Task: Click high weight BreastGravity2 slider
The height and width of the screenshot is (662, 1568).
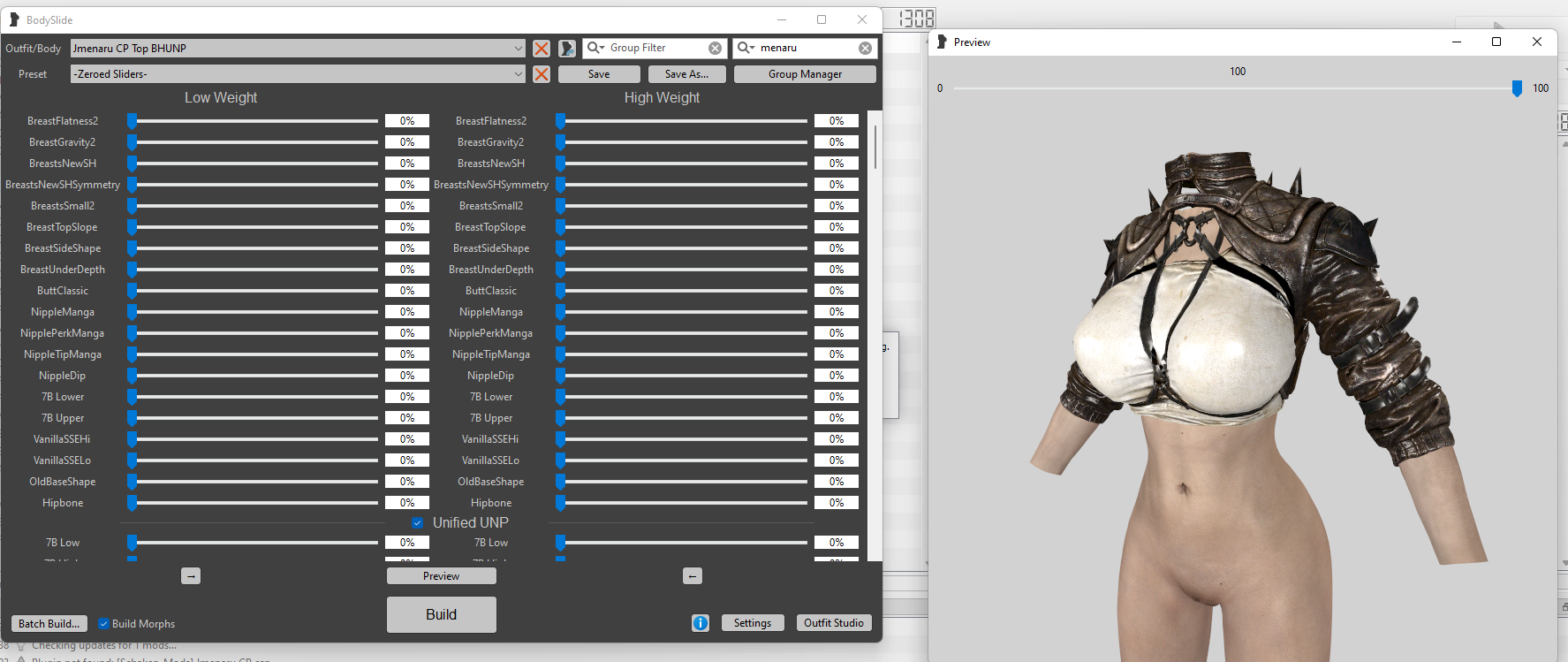Action: 683,142
